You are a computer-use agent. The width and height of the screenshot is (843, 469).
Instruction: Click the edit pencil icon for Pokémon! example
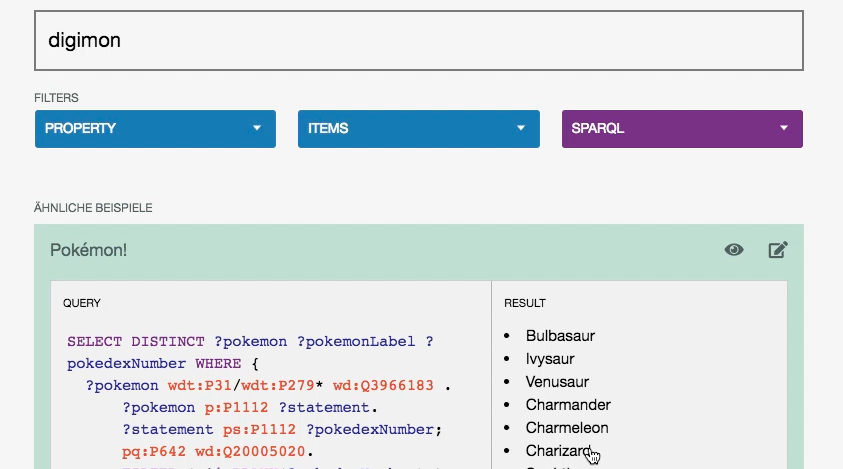click(777, 250)
